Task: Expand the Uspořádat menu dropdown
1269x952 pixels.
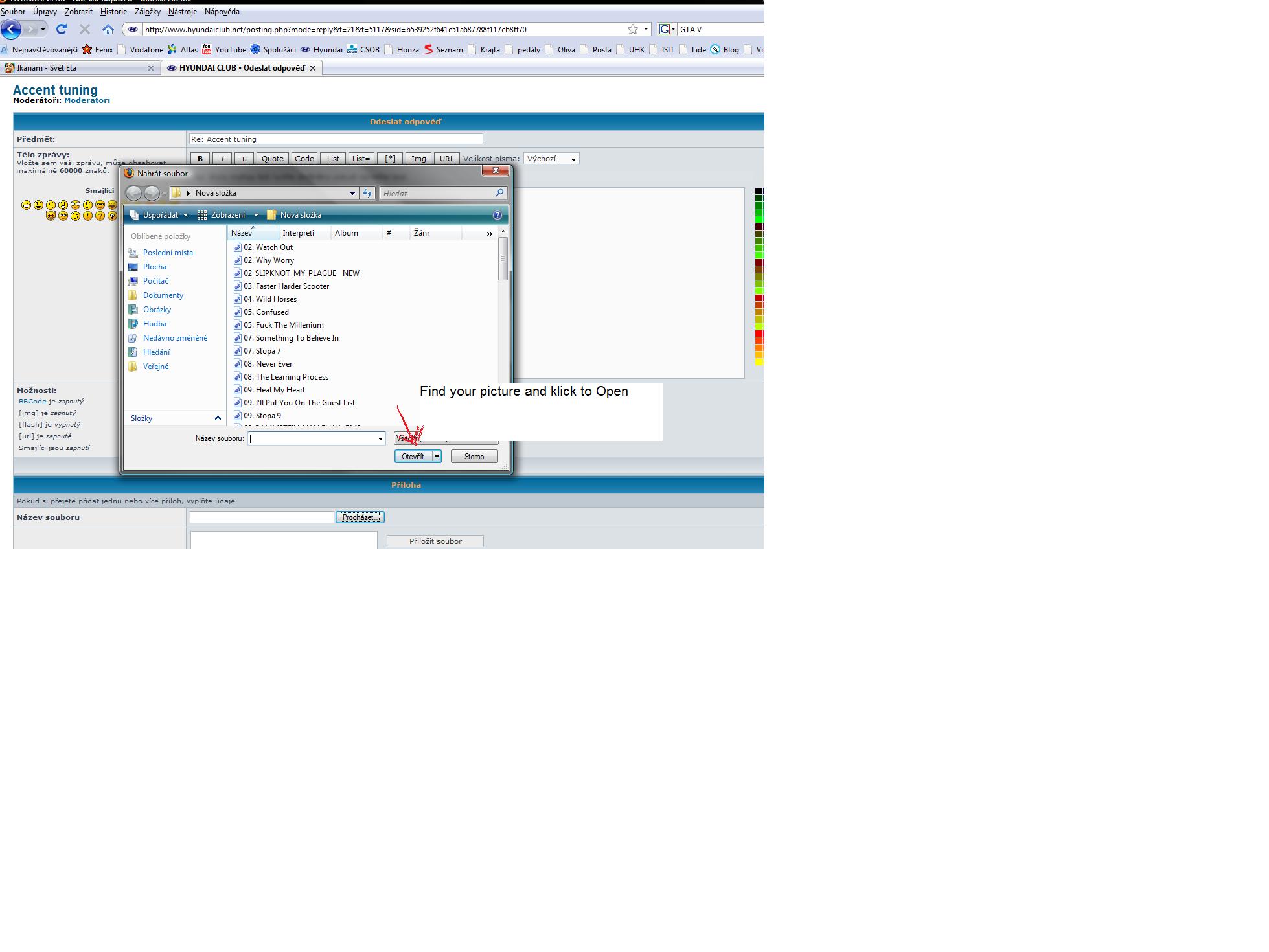Action: [x=185, y=215]
